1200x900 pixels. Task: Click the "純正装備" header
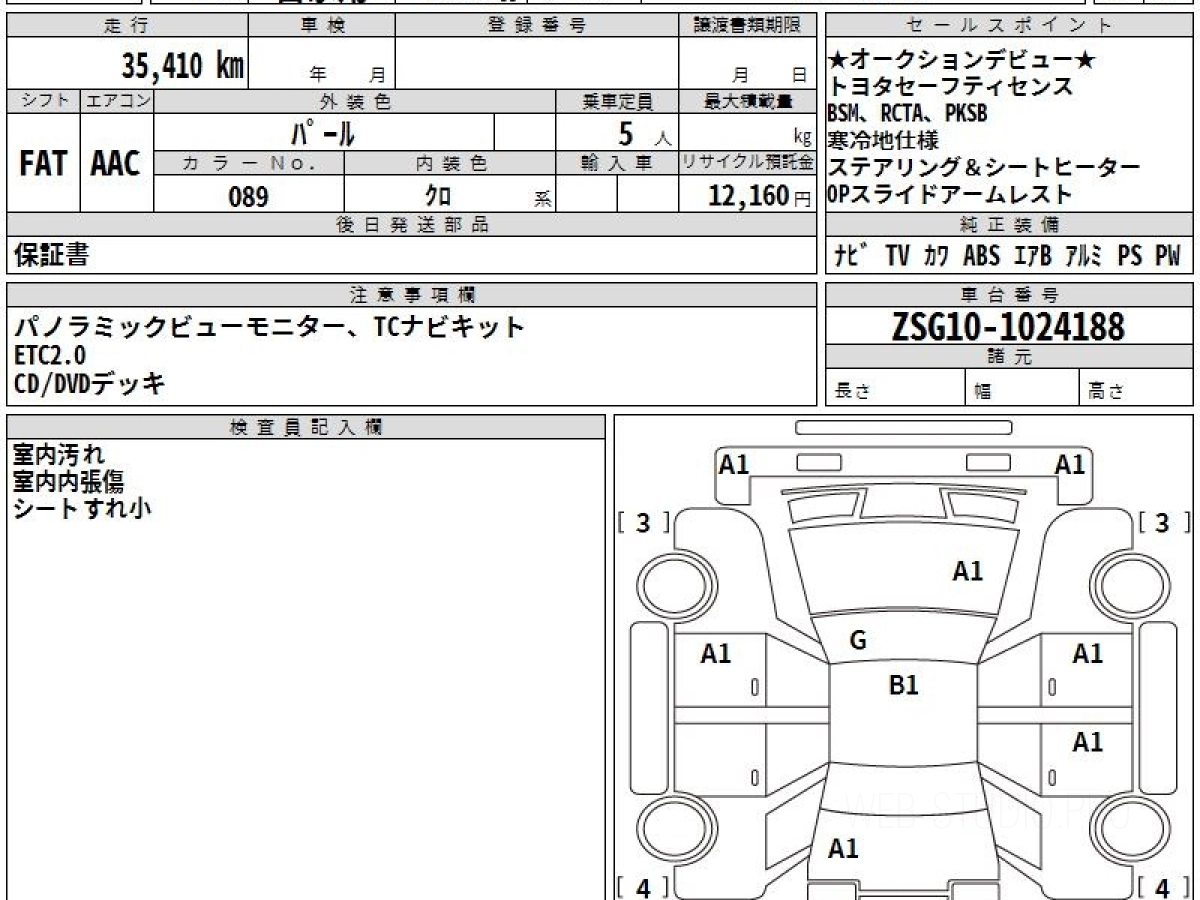1009,225
